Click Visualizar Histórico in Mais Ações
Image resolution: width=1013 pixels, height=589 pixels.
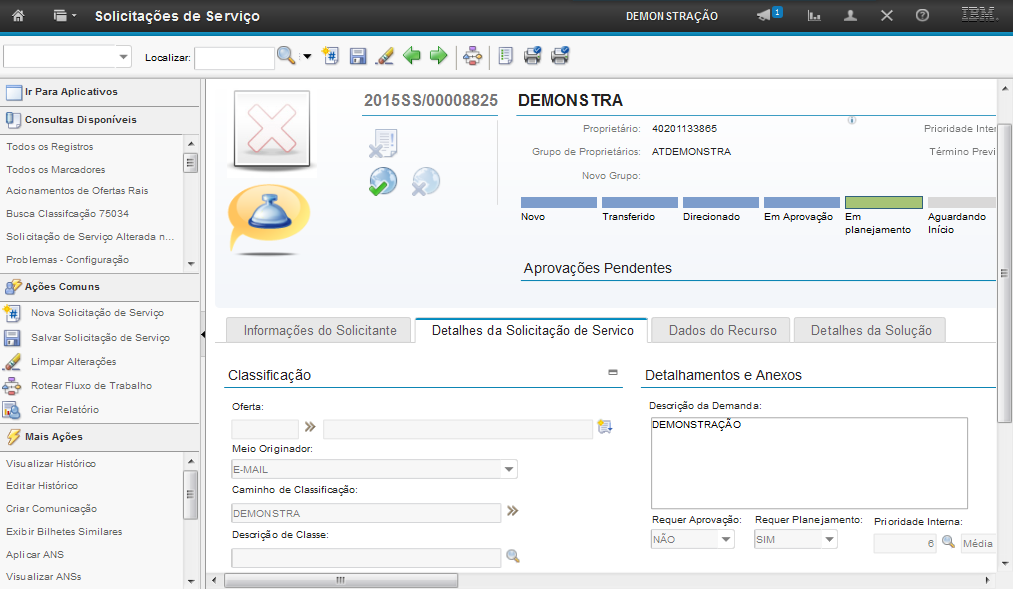pyautogui.click(x=51, y=464)
